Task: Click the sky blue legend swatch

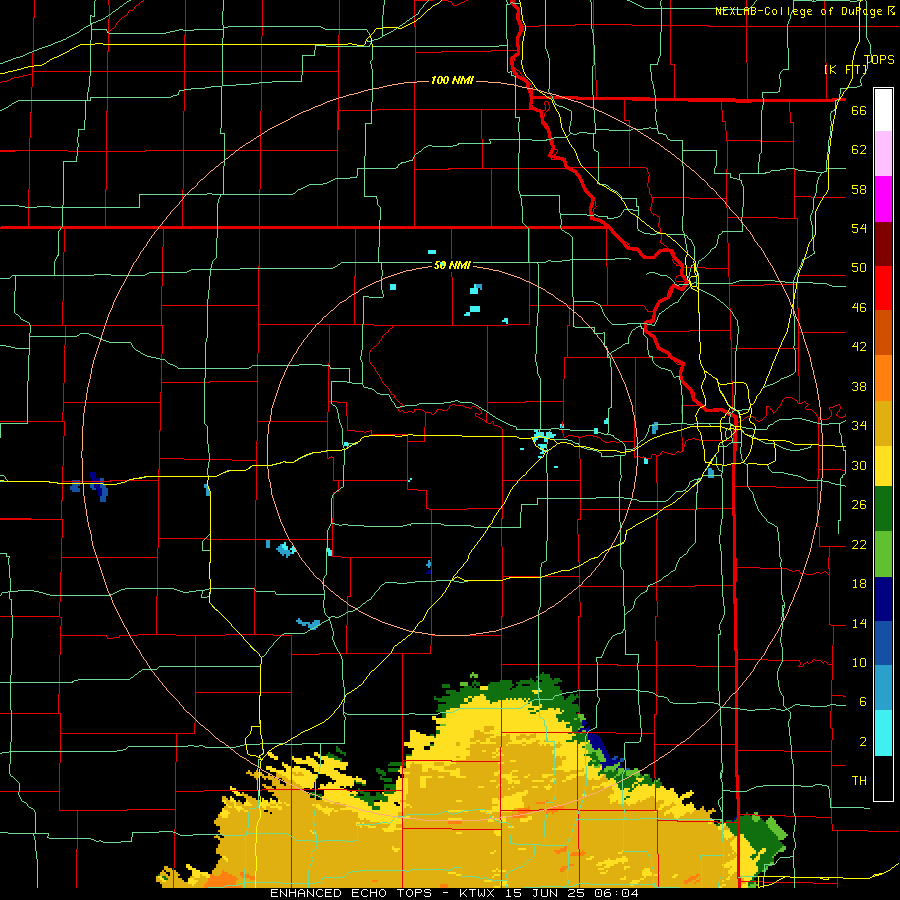Action: point(883,688)
